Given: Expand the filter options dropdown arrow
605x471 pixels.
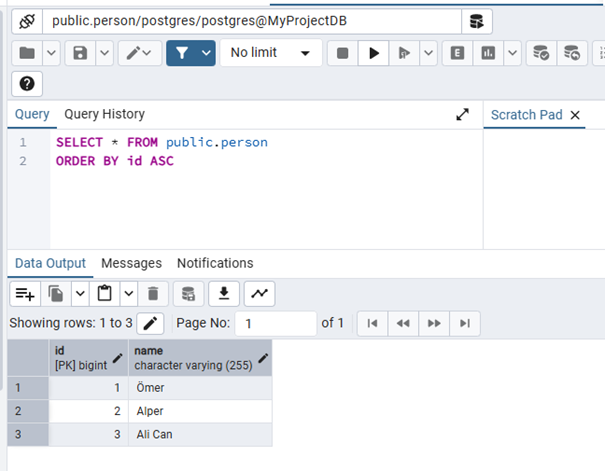Looking at the screenshot, I should [206, 53].
